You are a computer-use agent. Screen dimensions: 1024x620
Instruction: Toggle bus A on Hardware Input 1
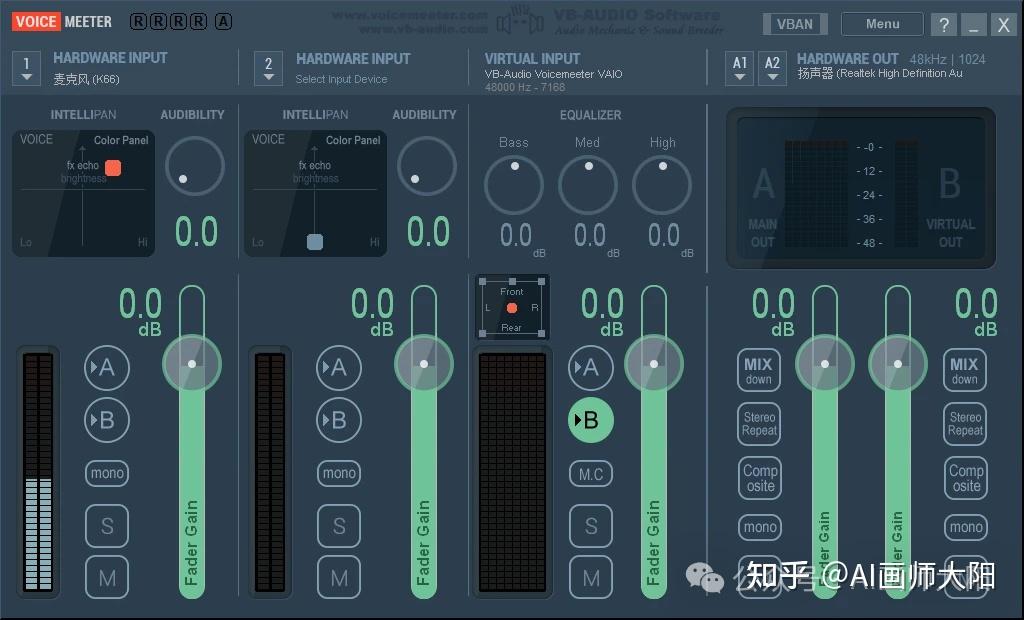[x=107, y=368]
